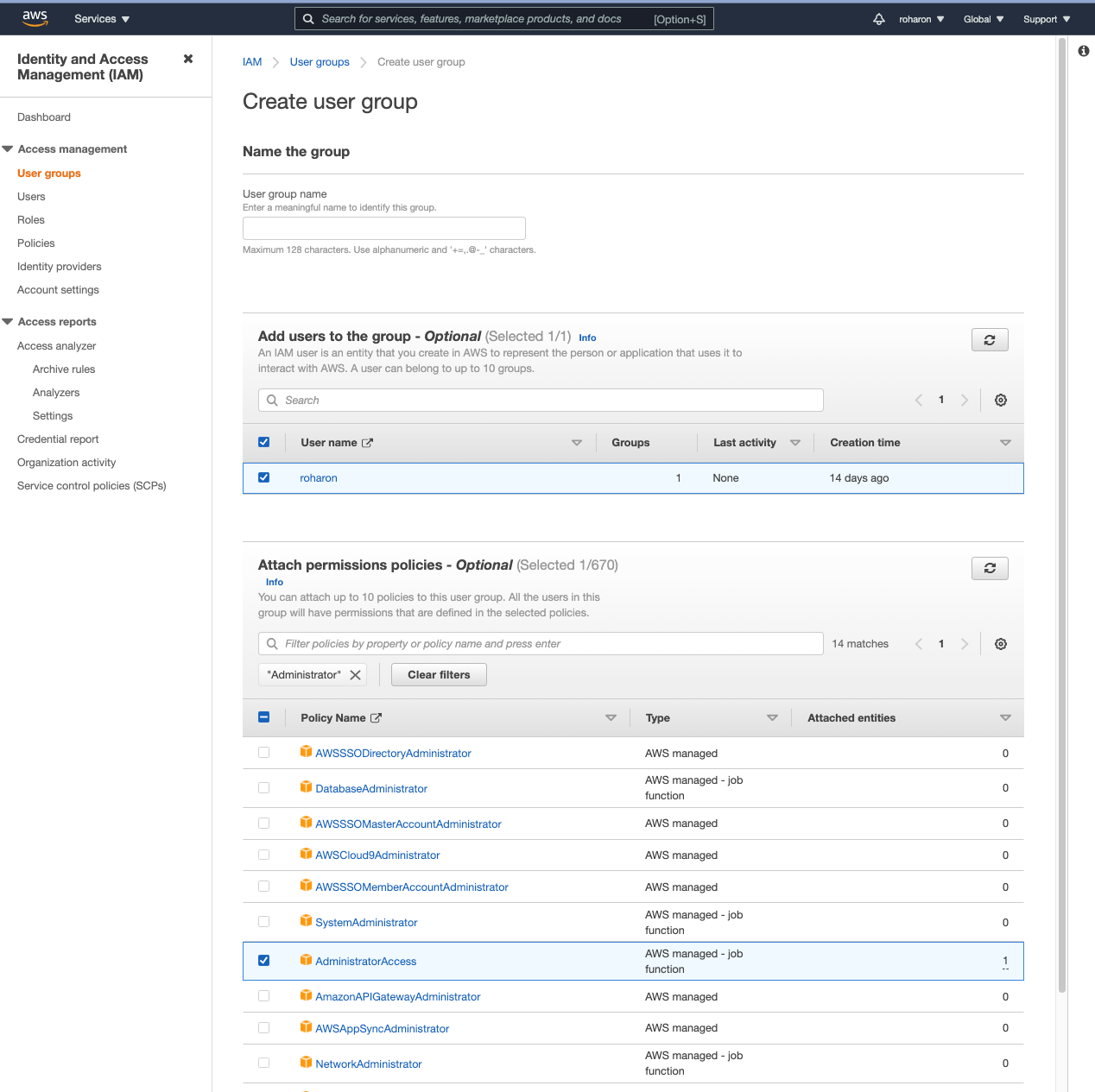Image resolution: width=1095 pixels, height=1092 pixels.
Task: Open Identity providers in the sidebar
Action: (x=60, y=267)
